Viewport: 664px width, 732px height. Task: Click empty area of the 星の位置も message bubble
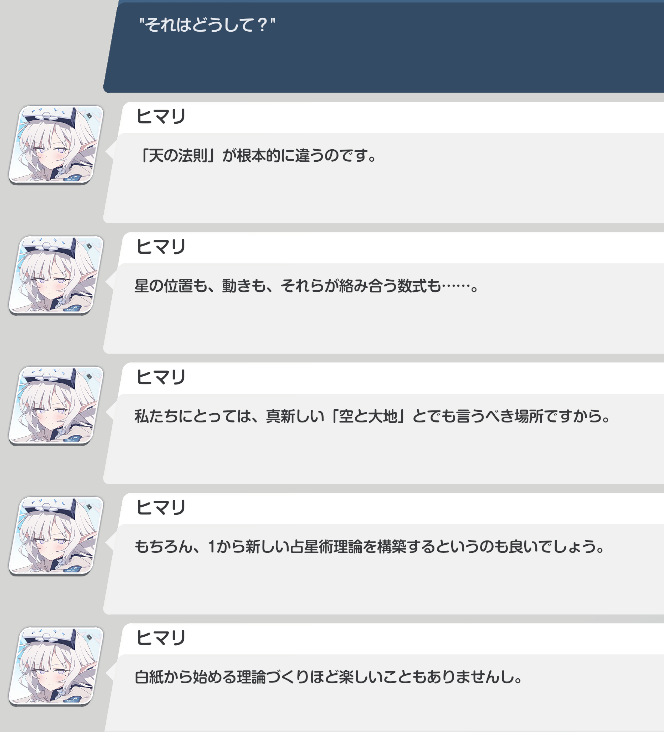coord(383,327)
